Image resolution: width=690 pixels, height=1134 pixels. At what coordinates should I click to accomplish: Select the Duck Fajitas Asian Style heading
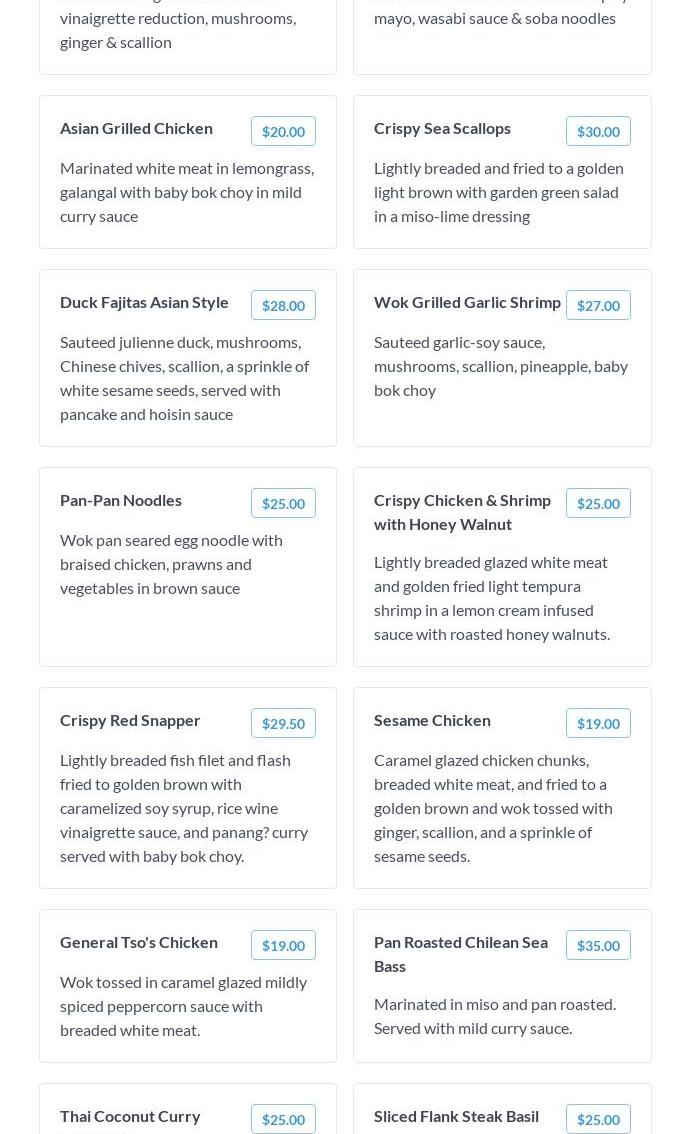tap(144, 302)
